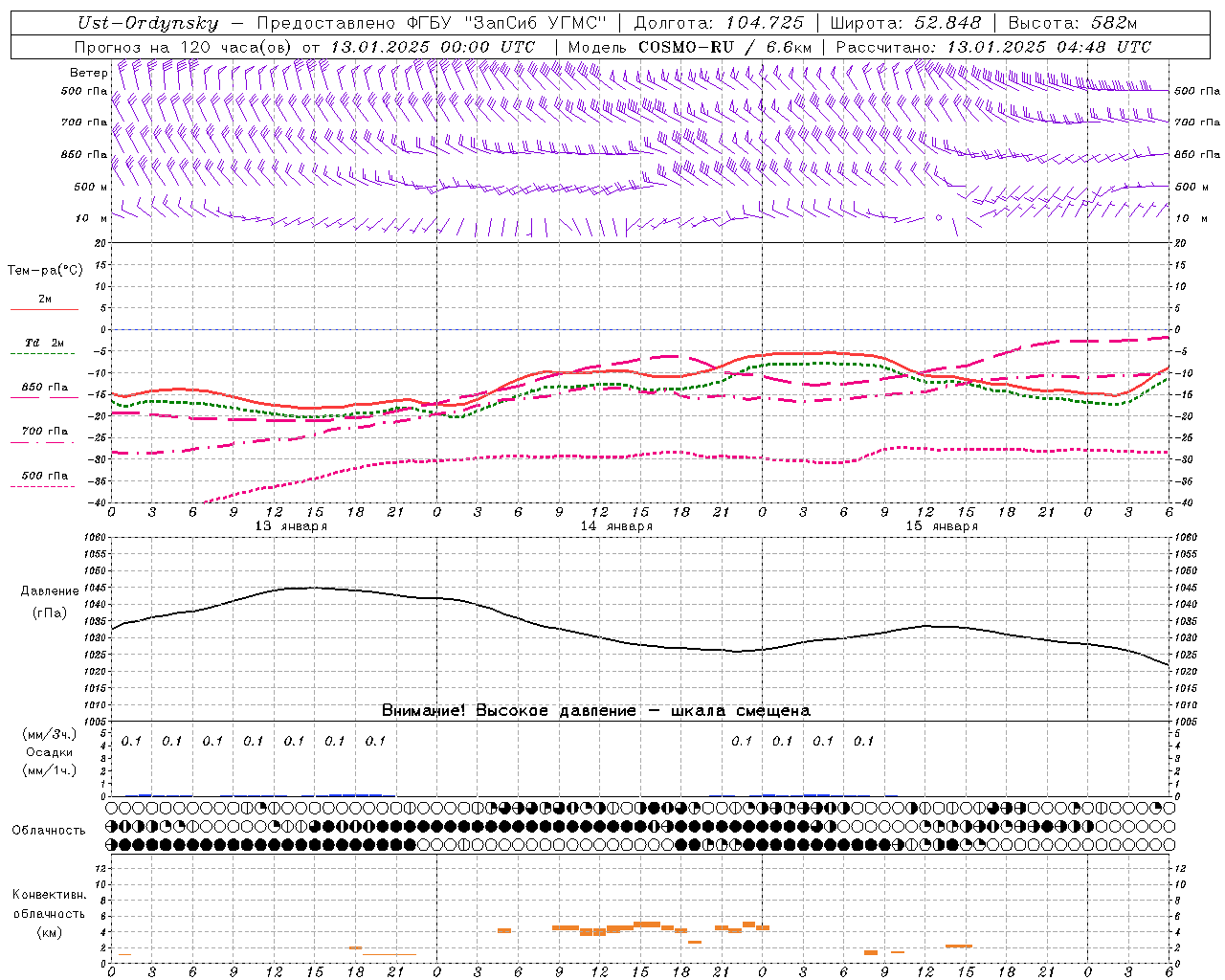
Task: Click the 2м temperature legend entry
Action: point(45,299)
